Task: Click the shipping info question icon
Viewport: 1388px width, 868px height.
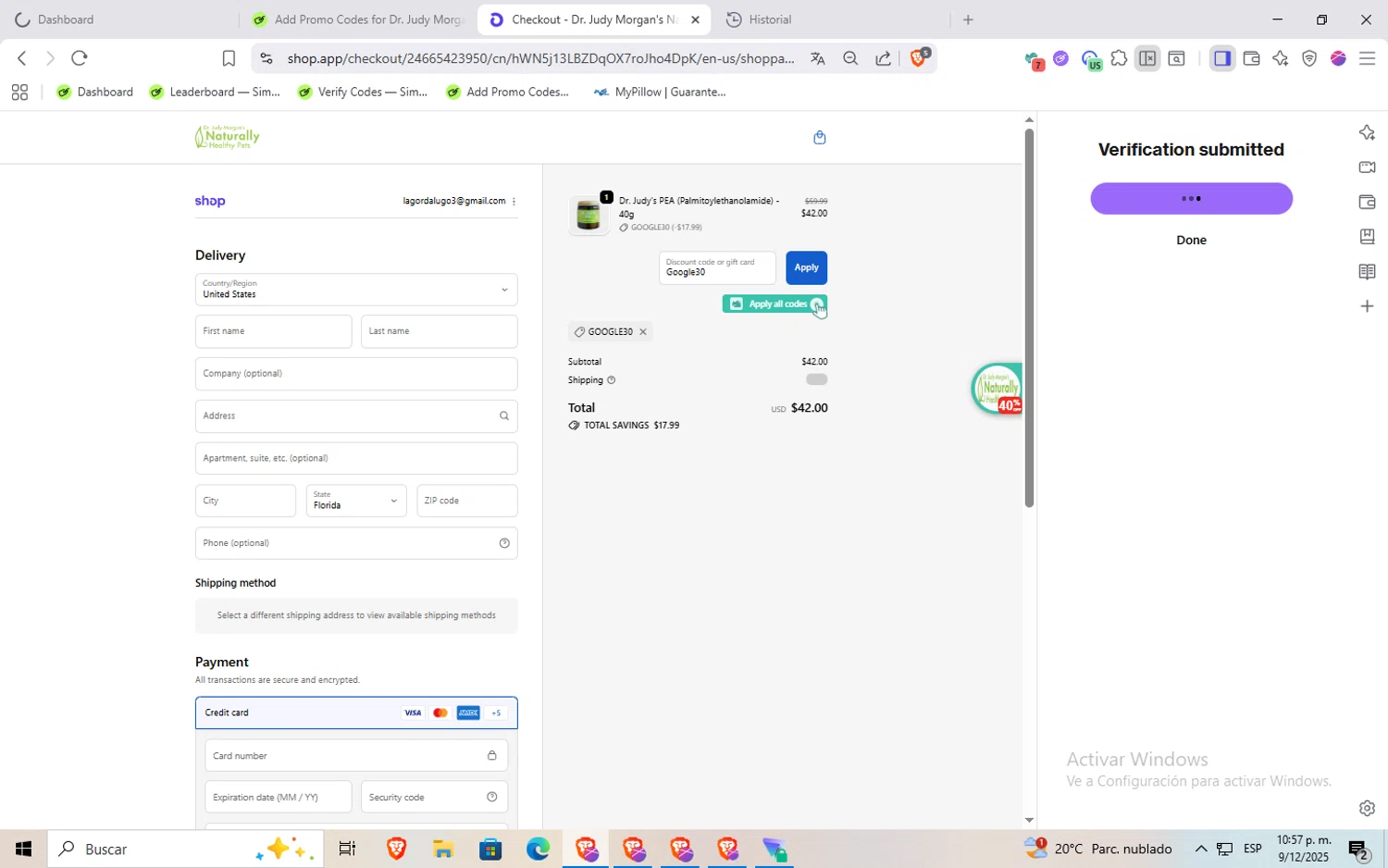Action: [611, 380]
